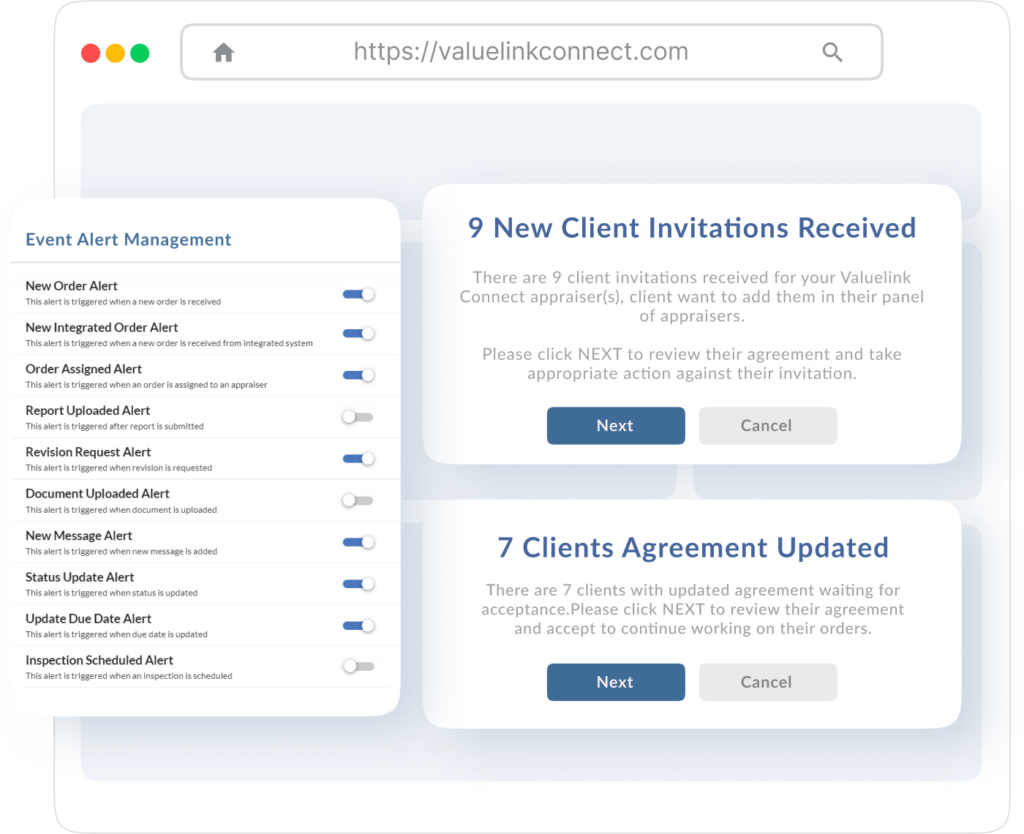
Task: Click the red browser window dot
Action: (91, 51)
